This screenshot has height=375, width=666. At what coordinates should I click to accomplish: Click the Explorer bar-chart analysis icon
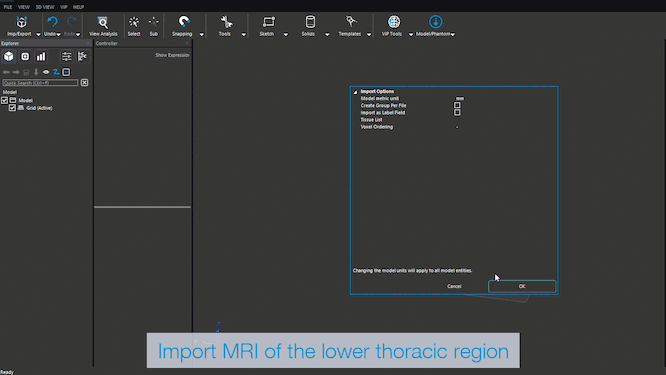(x=41, y=56)
